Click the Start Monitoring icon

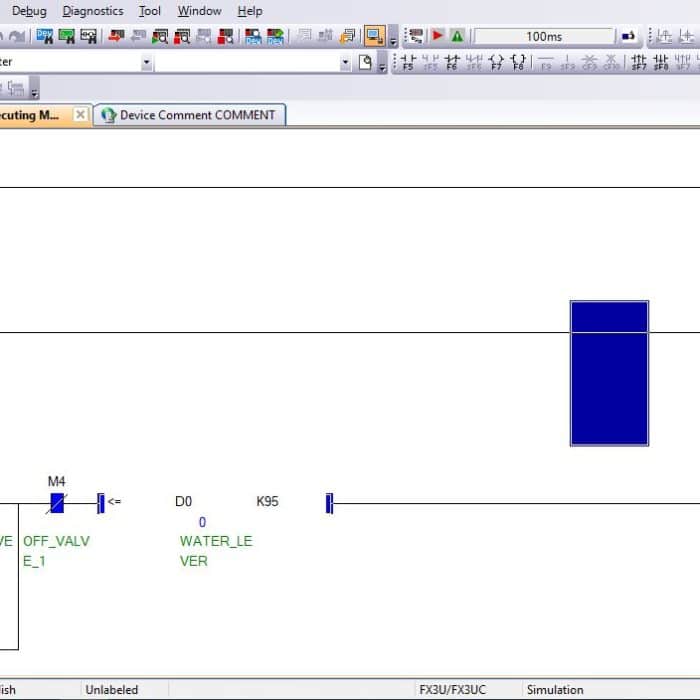[160, 36]
